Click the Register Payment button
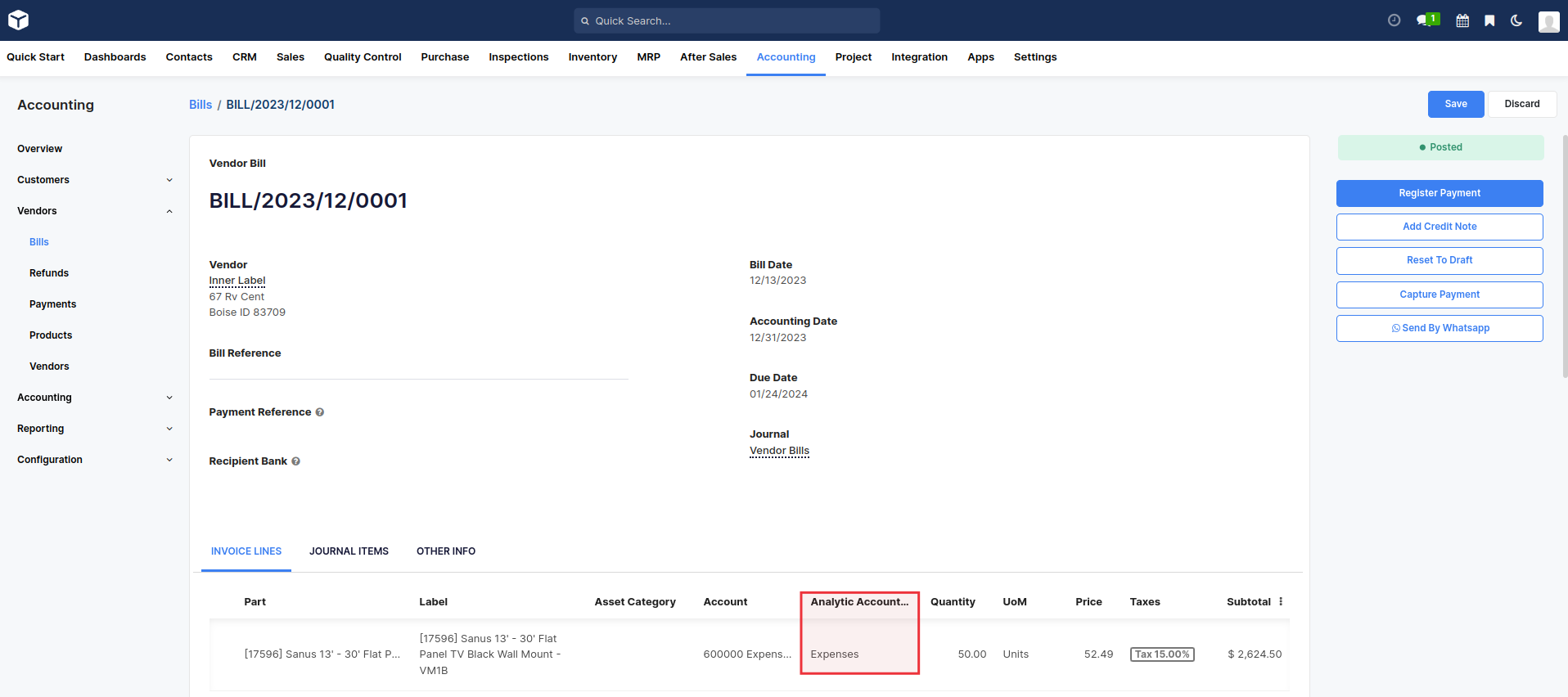Screen dimensions: 1568x697 [x=1439, y=193]
